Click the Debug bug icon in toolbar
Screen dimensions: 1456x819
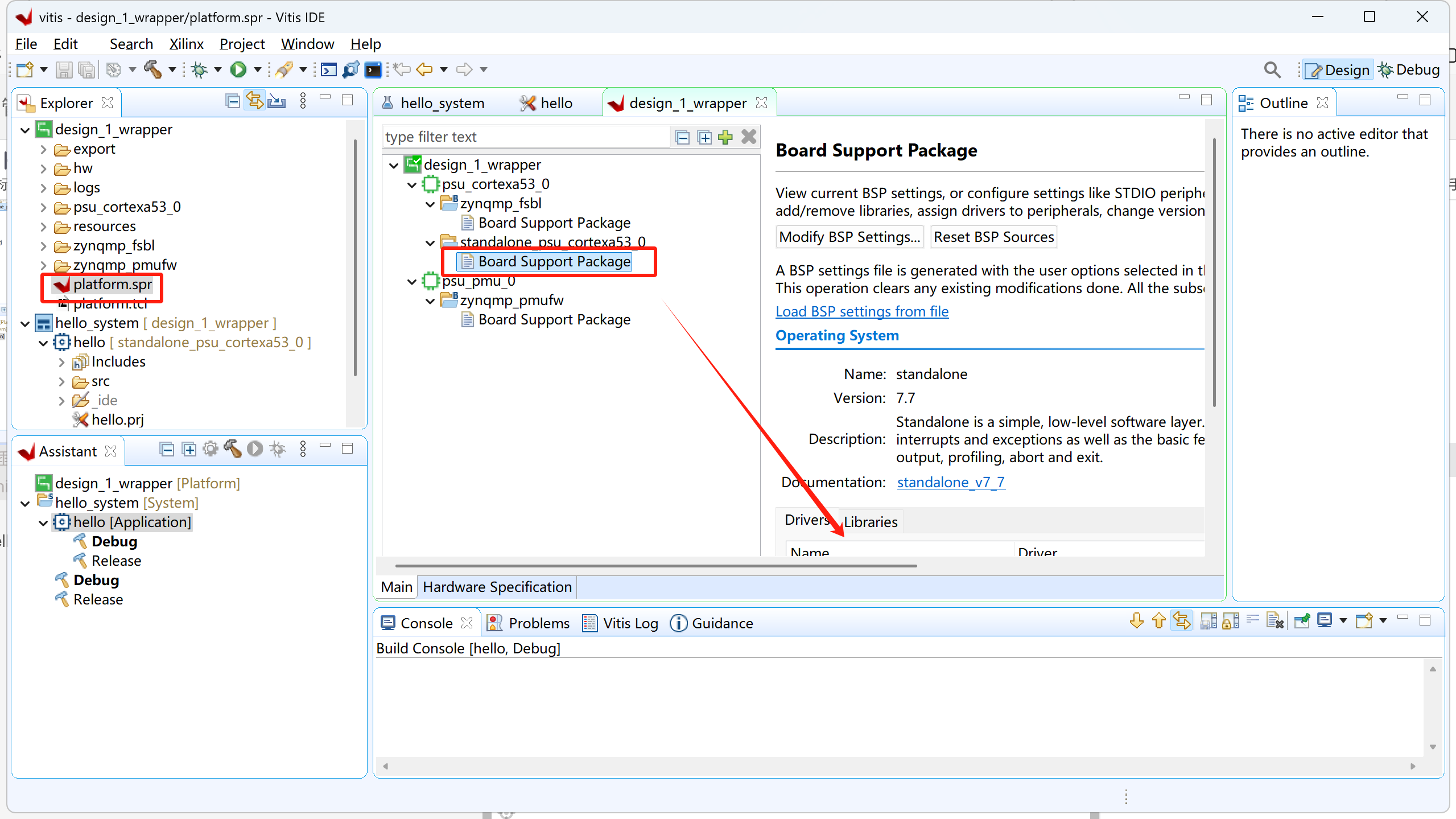point(199,69)
